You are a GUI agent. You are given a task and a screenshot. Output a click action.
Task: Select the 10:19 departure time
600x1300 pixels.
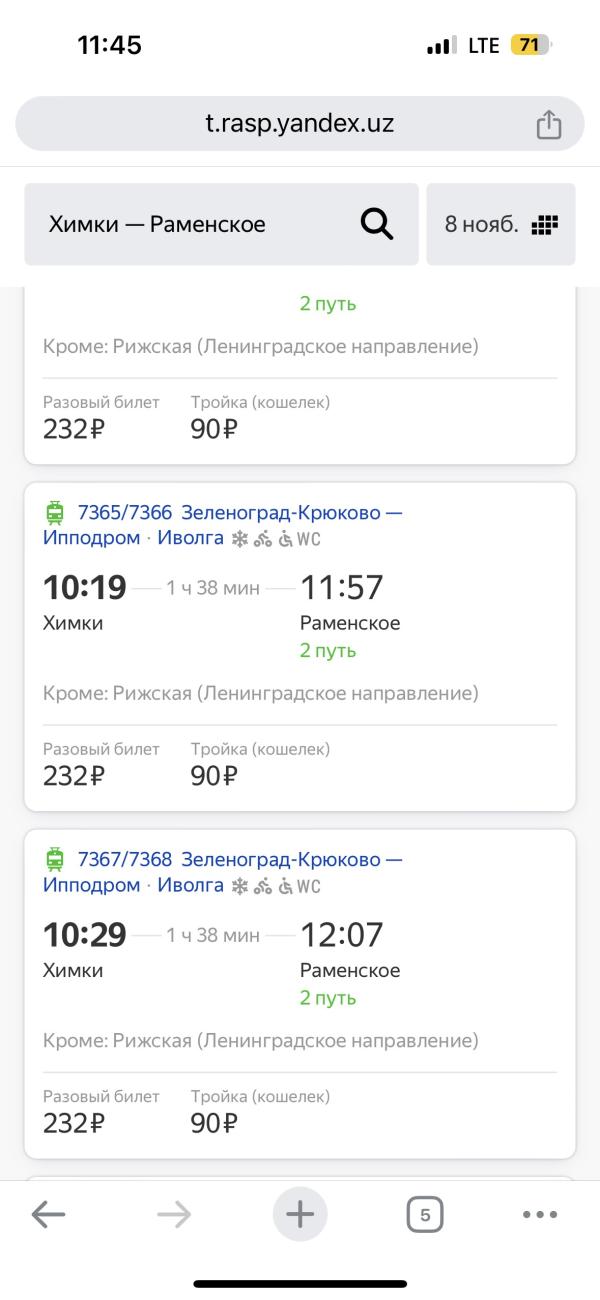pyautogui.click(x=84, y=588)
